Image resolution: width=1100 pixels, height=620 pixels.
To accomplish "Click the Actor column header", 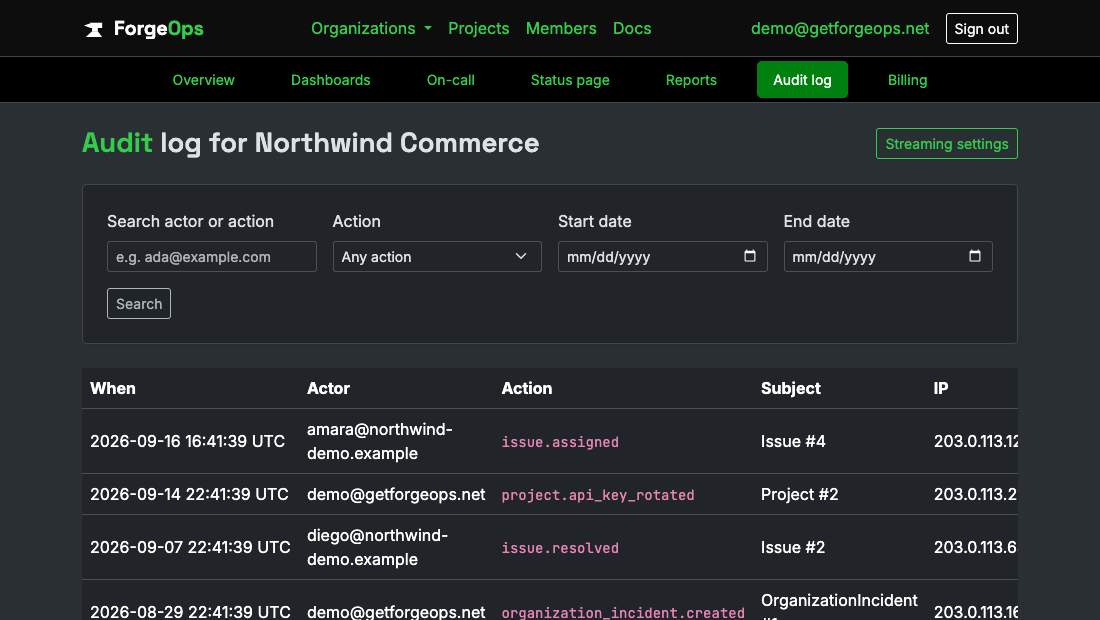I will tap(328, 389).
